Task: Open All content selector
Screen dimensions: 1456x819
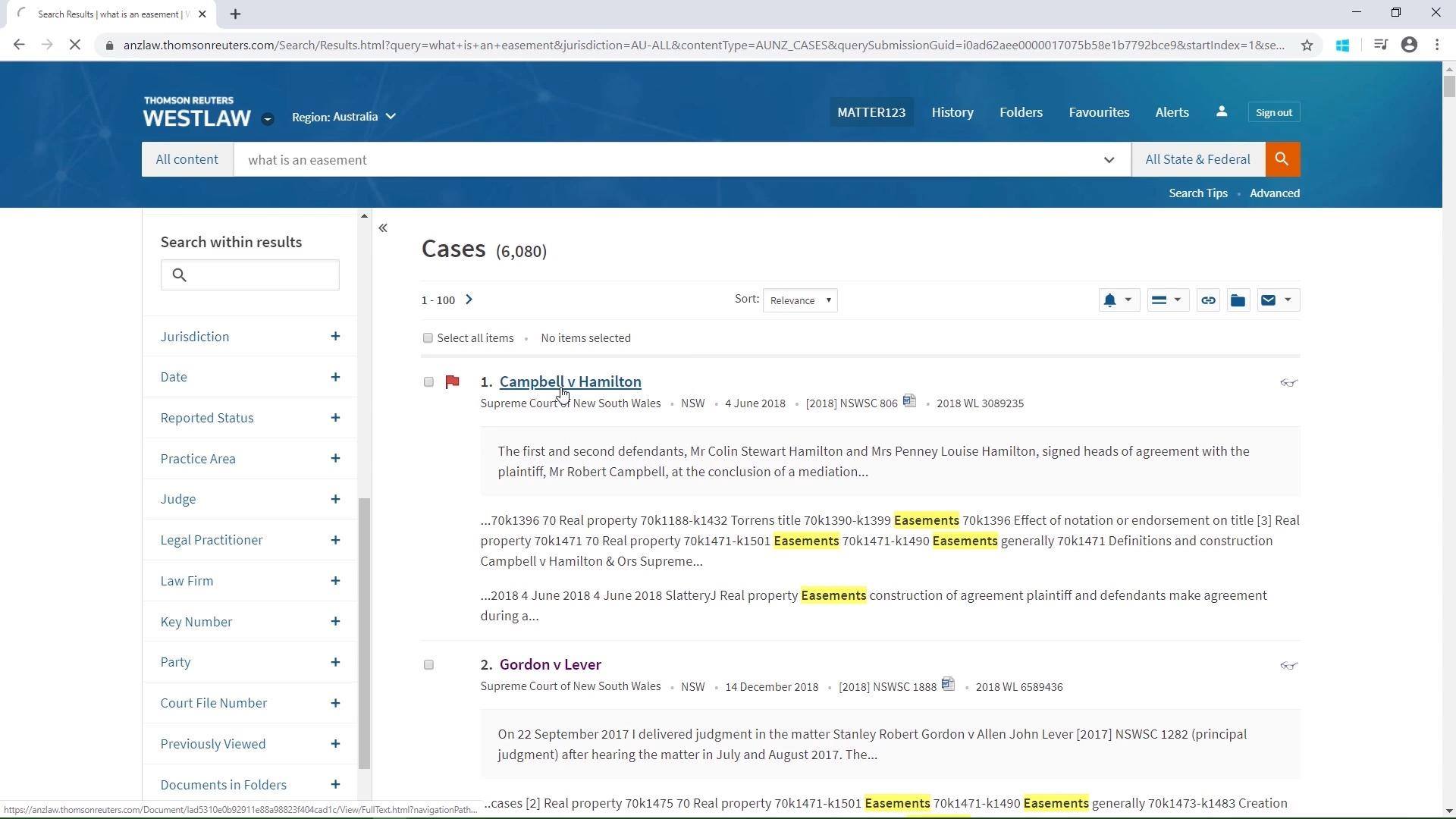Action: 187,159
